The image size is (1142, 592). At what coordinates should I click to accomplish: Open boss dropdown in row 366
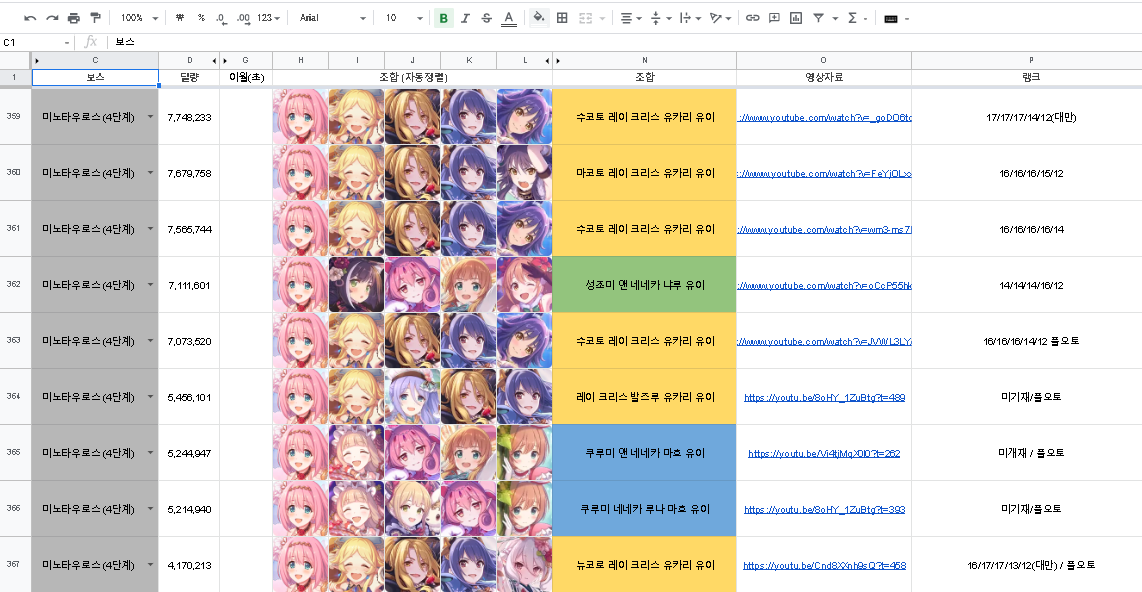tap(150, 508)
